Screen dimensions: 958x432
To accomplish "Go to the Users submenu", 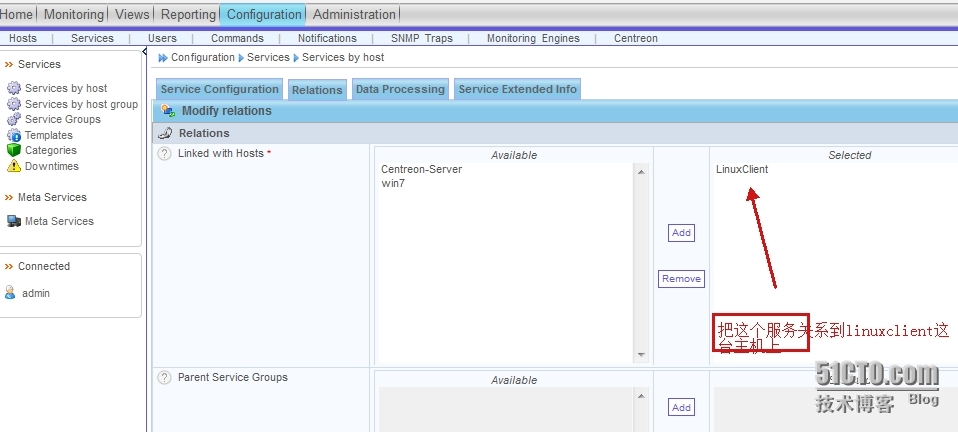I will [162, 38].
